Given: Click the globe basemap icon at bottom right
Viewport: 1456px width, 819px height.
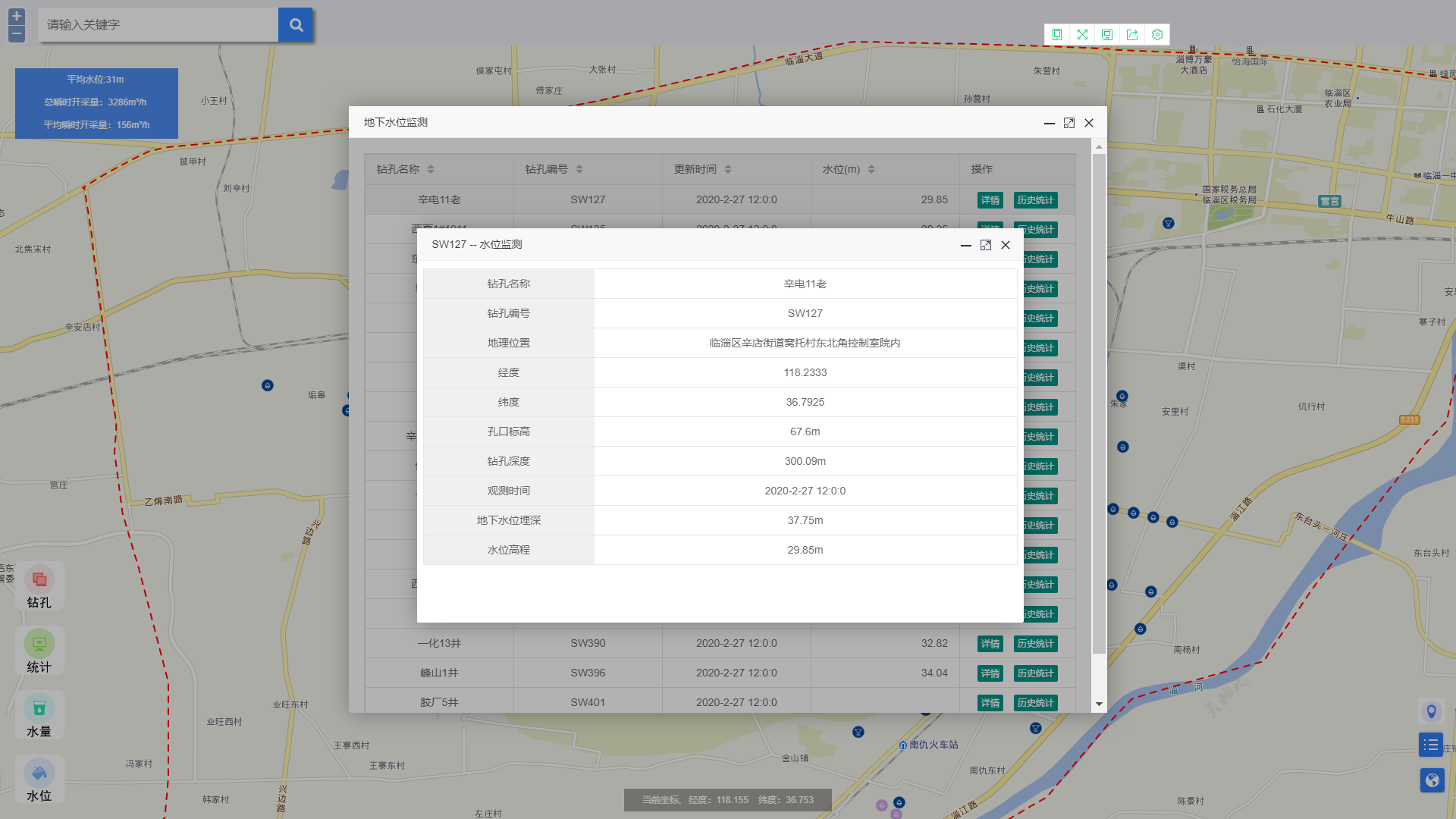Looking at the screenshot, I should (1432, 780).
